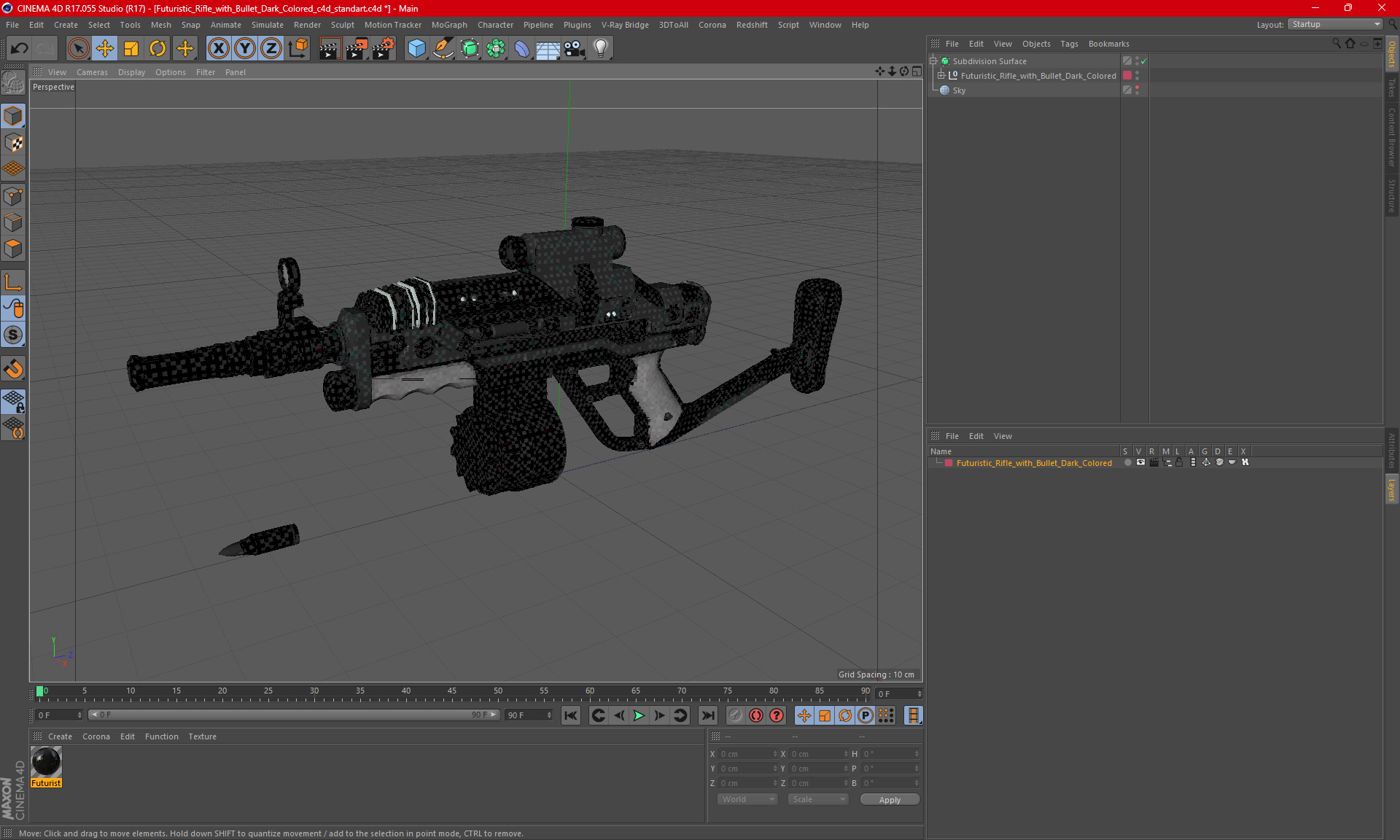Screen dimensions: 1400x840
Task: Select the Live Selection tool
Action: [x=78, y=49]
